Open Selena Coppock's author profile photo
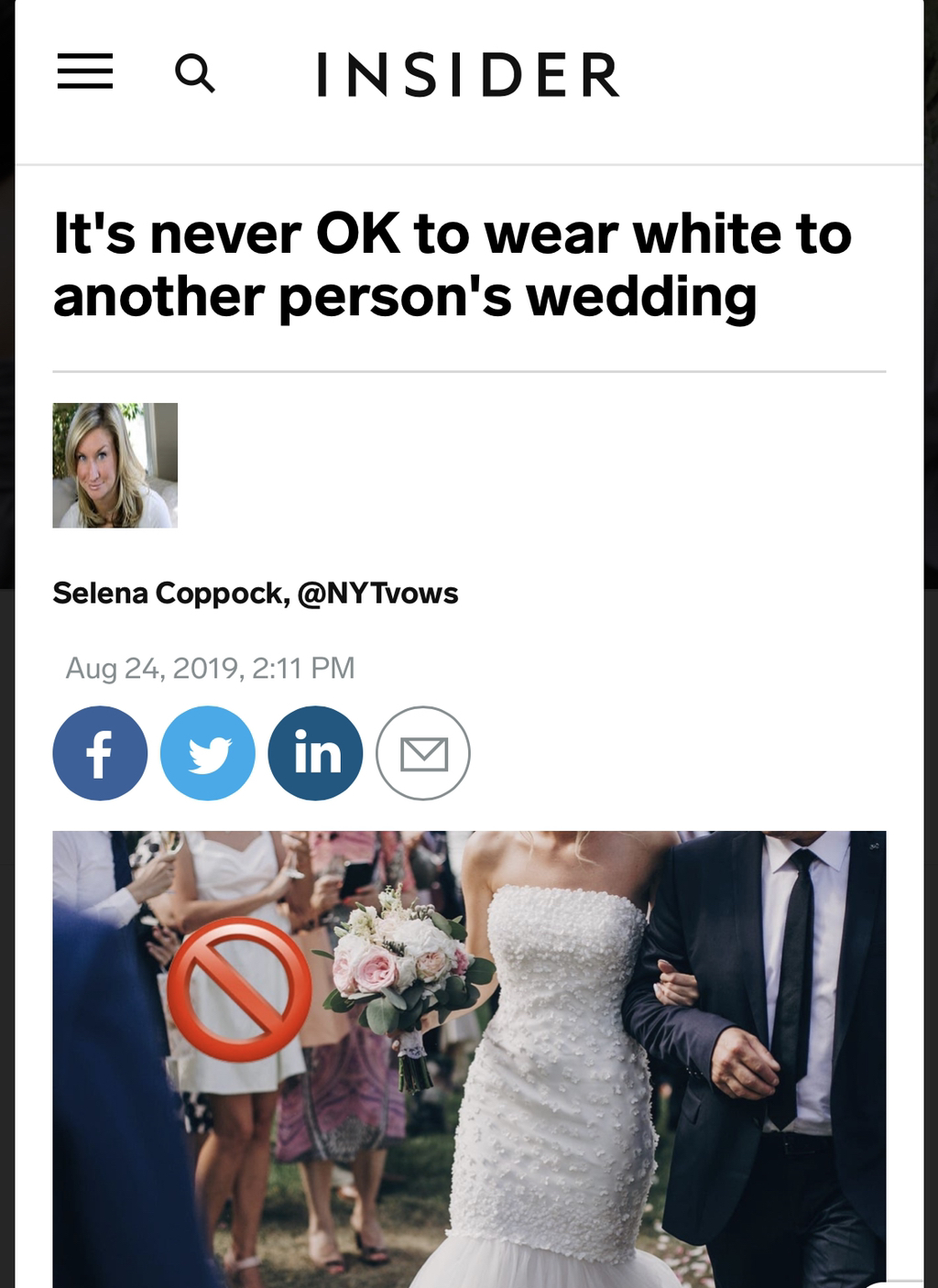938x1288 pixels. pyautogui.click(x=115, y=465)
